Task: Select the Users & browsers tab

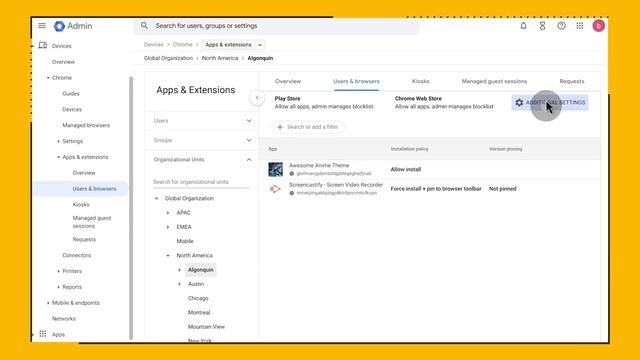Action: point(356,81)
